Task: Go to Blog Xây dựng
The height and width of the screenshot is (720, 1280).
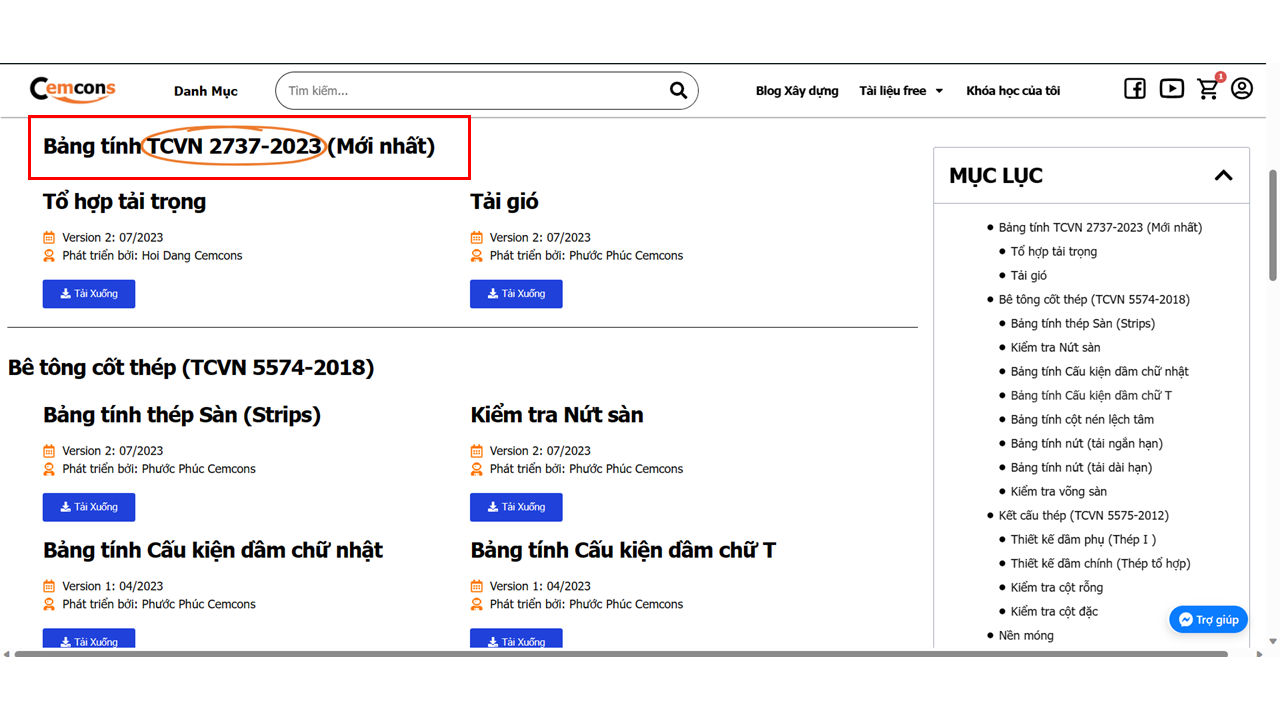Action: 797,91
